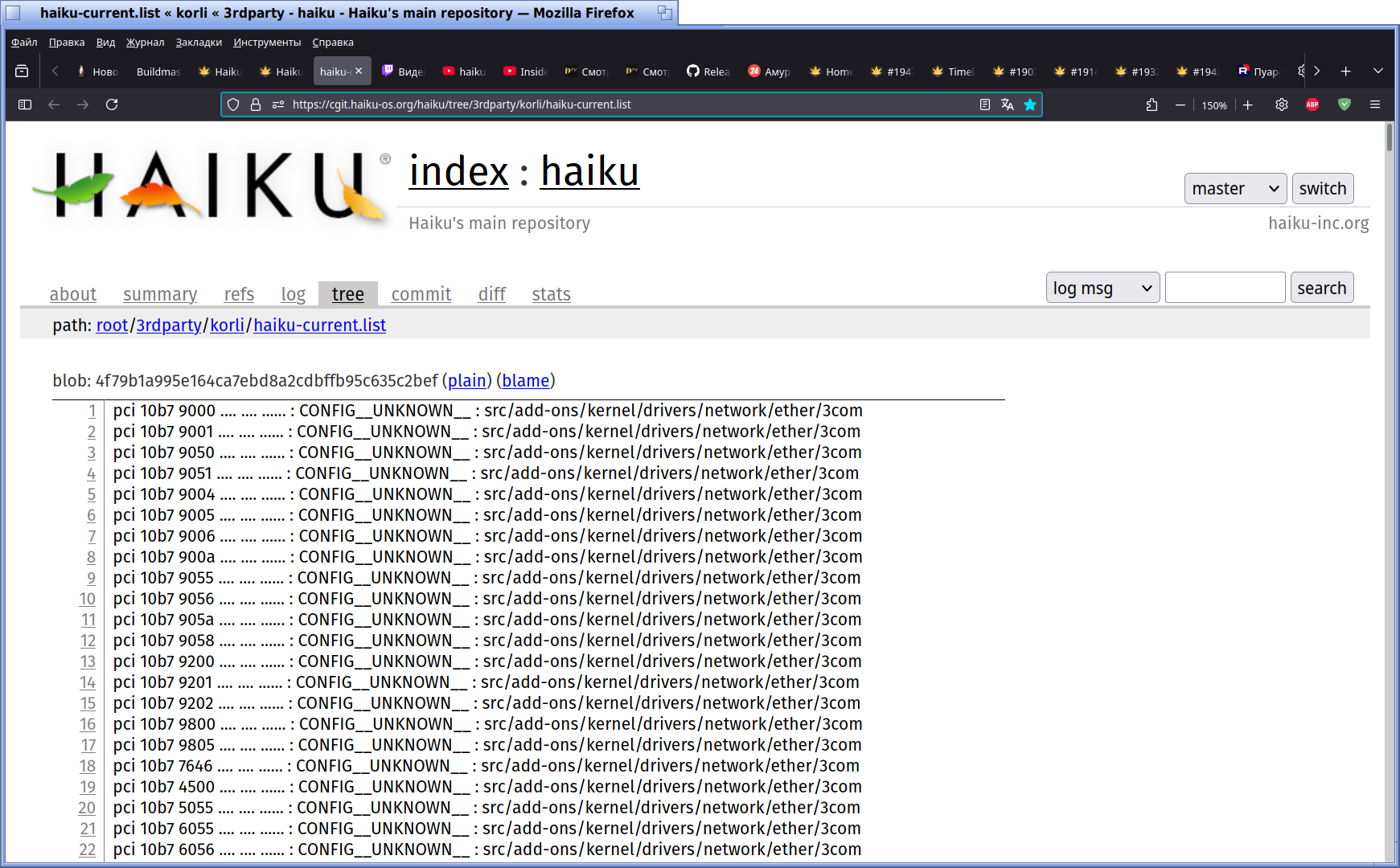This screenshot has height=868, width=1400.
Task: Open the about tab
Action: (x=72, y=295)
